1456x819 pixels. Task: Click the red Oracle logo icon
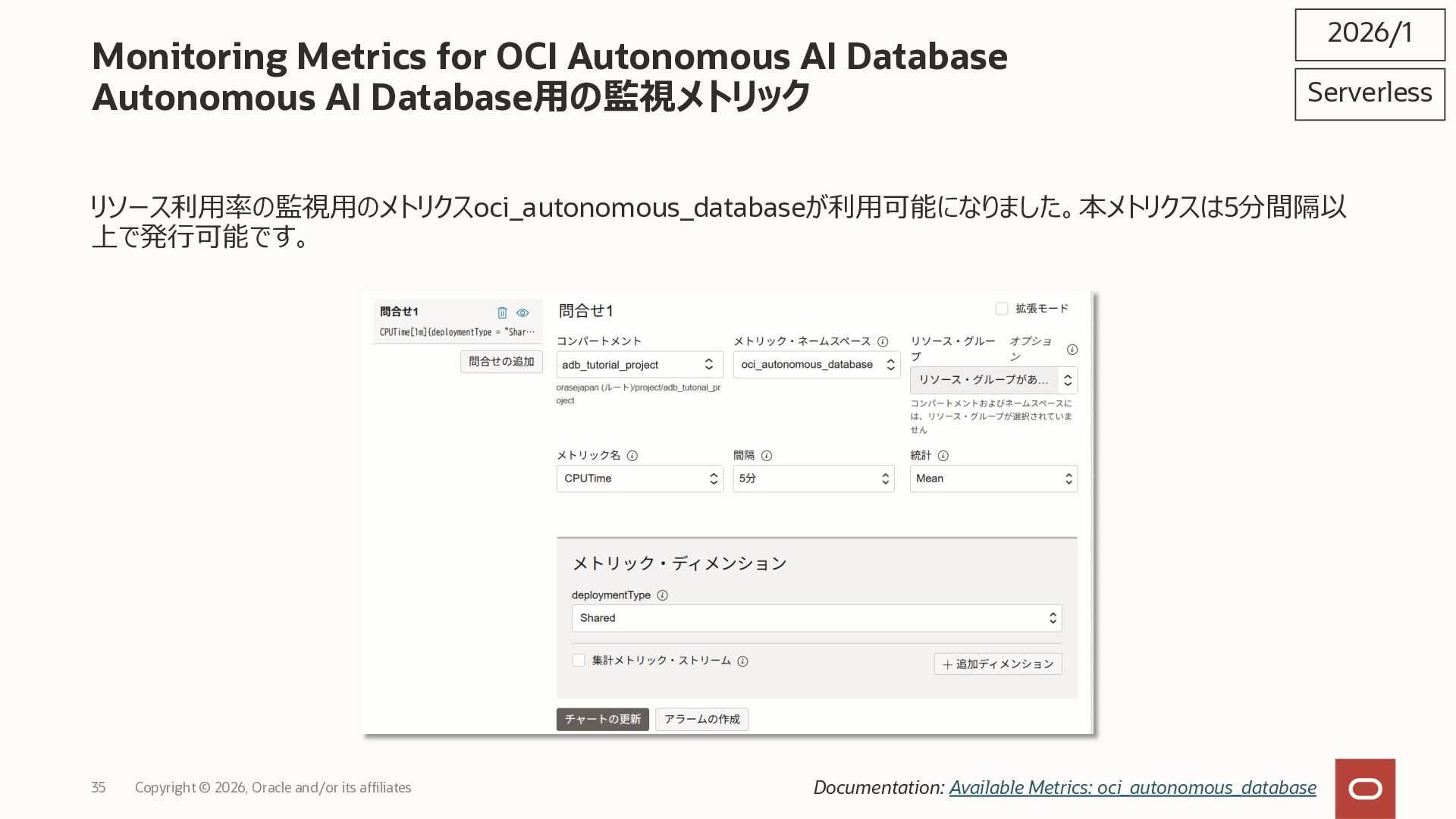coord(1365,789)
